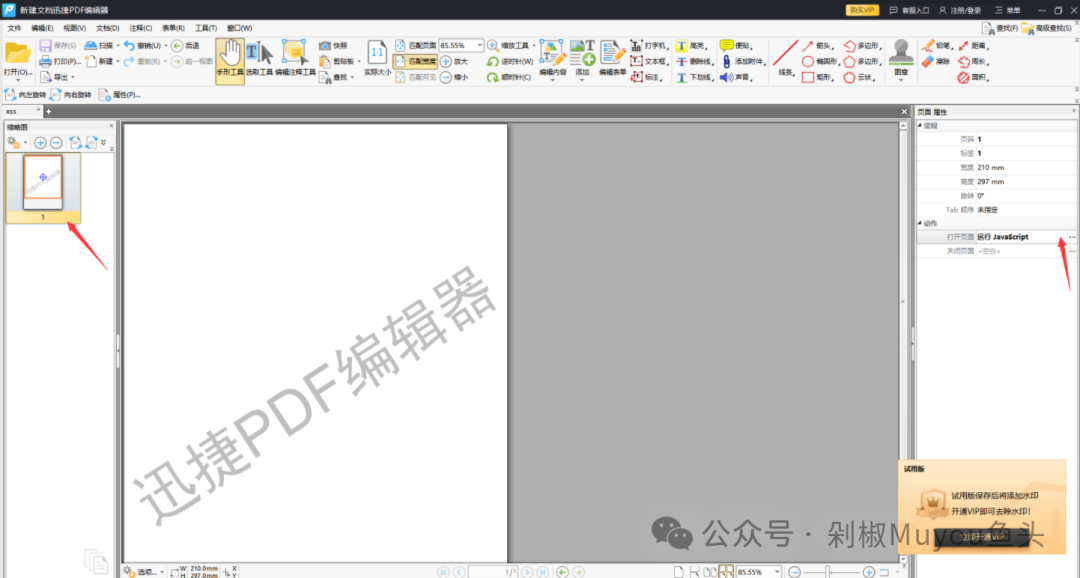Screen dimensions: 1080x578
Task: Open the 85.55% zoom dropdown in toolbar
Action: (x=479, y=45)
